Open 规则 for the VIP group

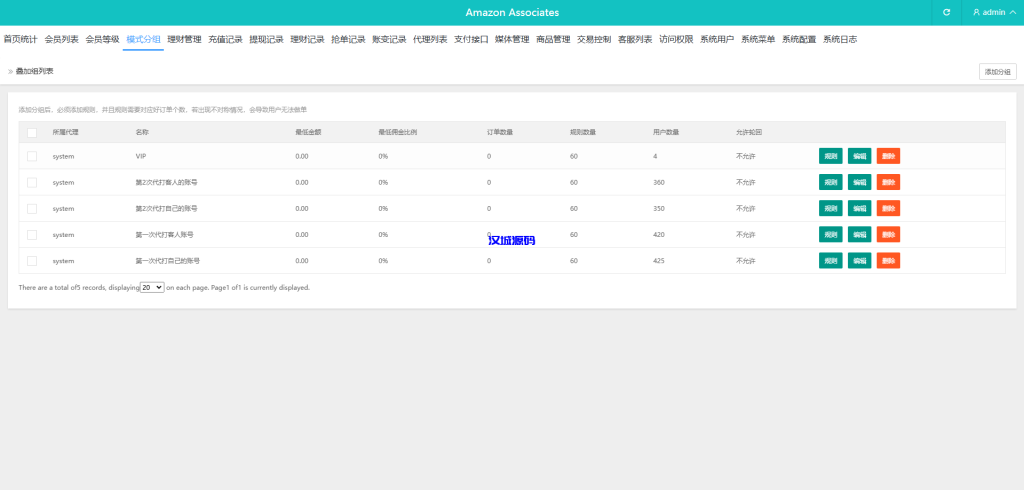pos(830,156)
